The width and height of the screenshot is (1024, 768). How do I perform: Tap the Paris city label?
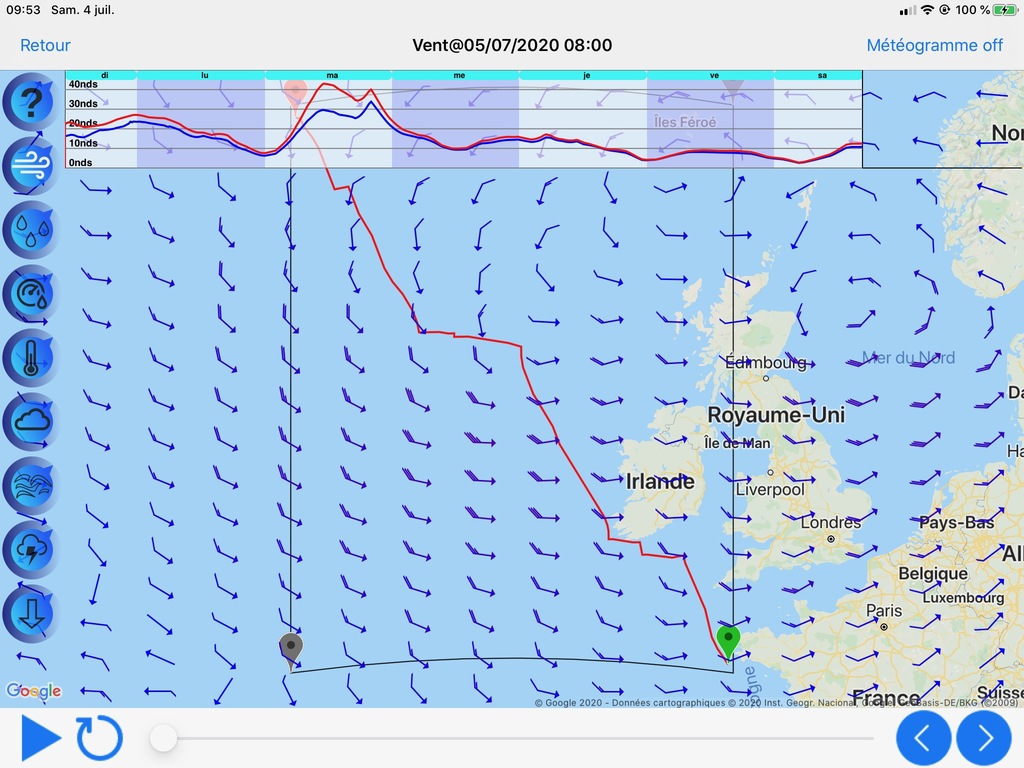pos(884,611)
